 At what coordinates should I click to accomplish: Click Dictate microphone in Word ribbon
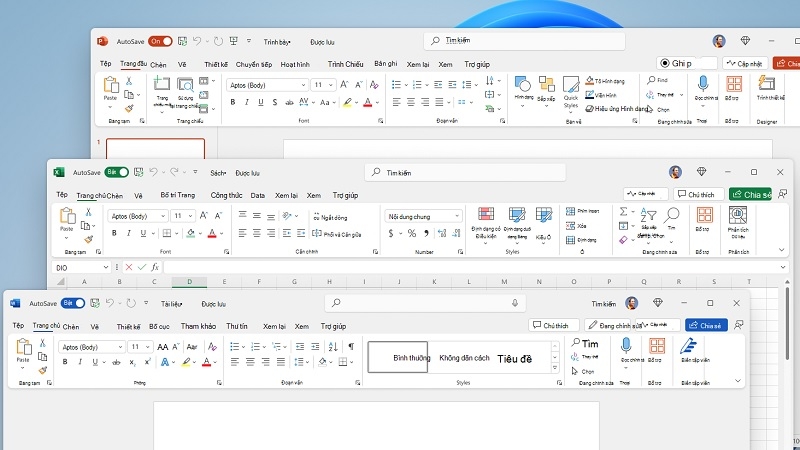(x=626, y=345)
